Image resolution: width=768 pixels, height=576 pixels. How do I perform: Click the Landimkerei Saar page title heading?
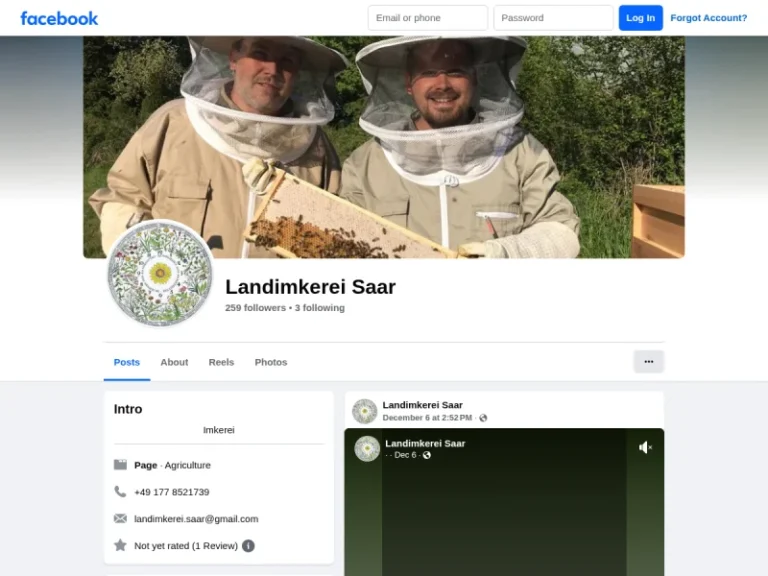pyautogui.click(x=311, y=287)
